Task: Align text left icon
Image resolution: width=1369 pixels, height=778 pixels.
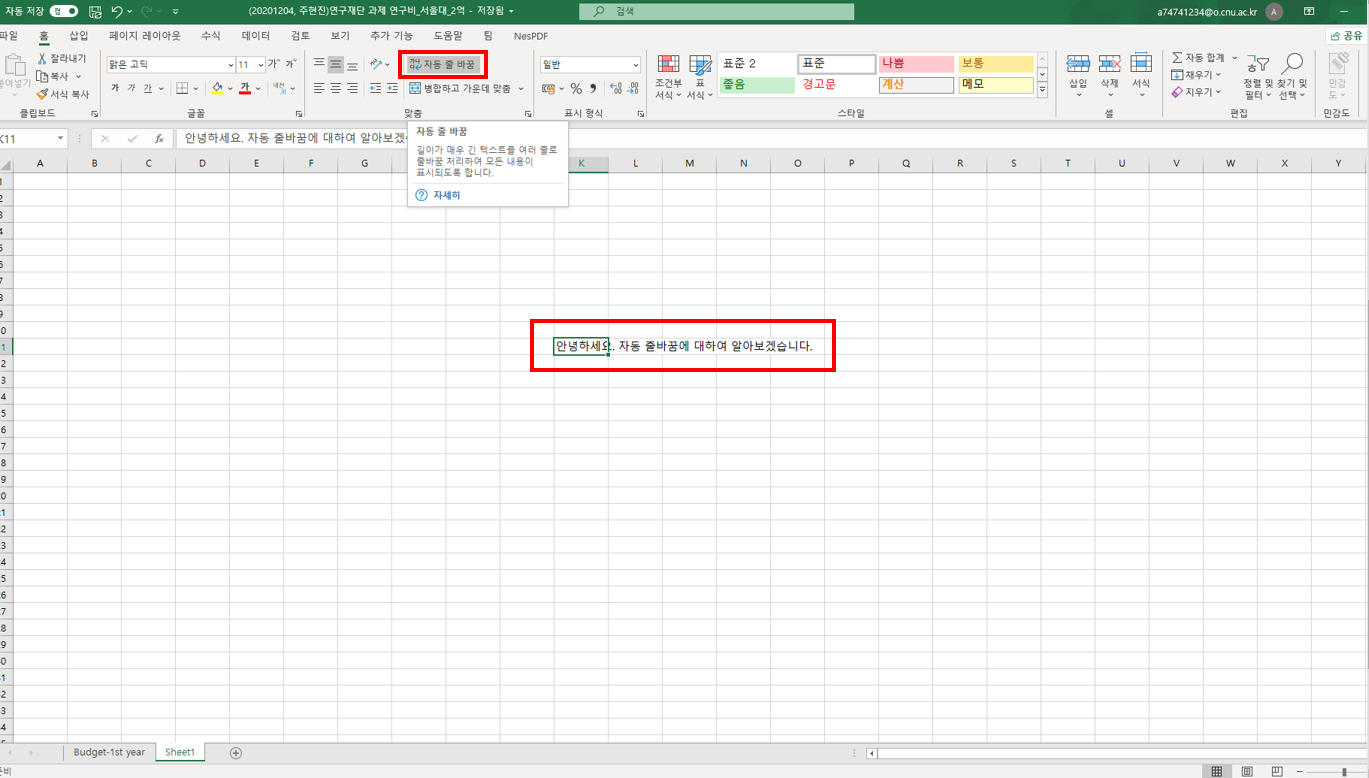Action: click(x=319, y=89)
